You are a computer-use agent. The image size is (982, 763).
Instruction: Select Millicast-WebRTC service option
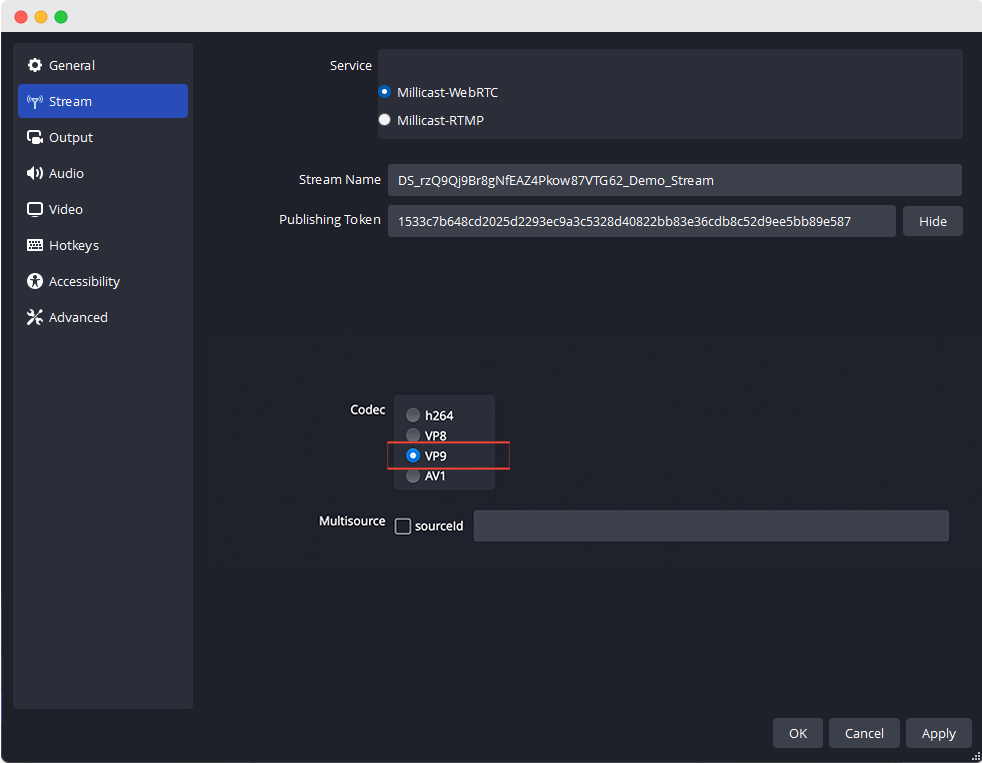pyautogui.click(x=385, y=92)
